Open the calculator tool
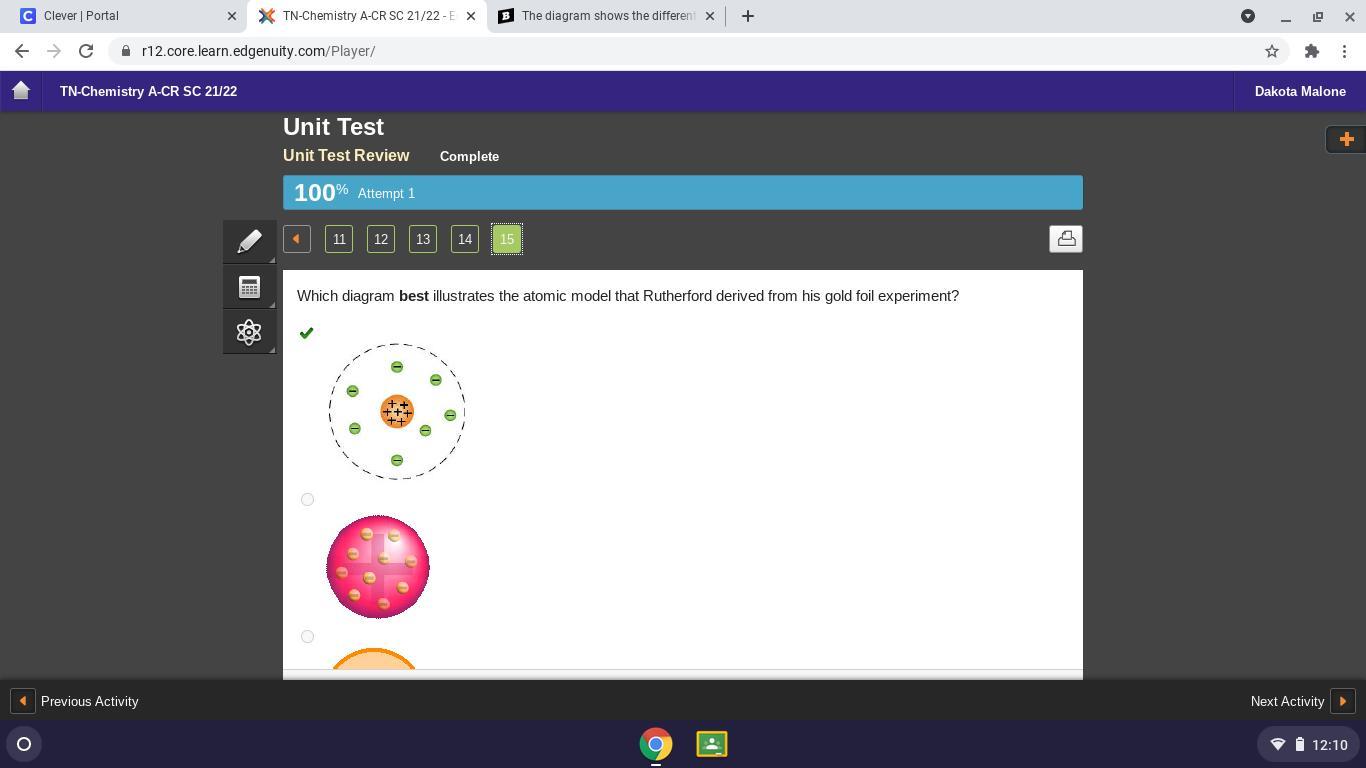Viewport: 1366px width, 768px height. (249, 287)
